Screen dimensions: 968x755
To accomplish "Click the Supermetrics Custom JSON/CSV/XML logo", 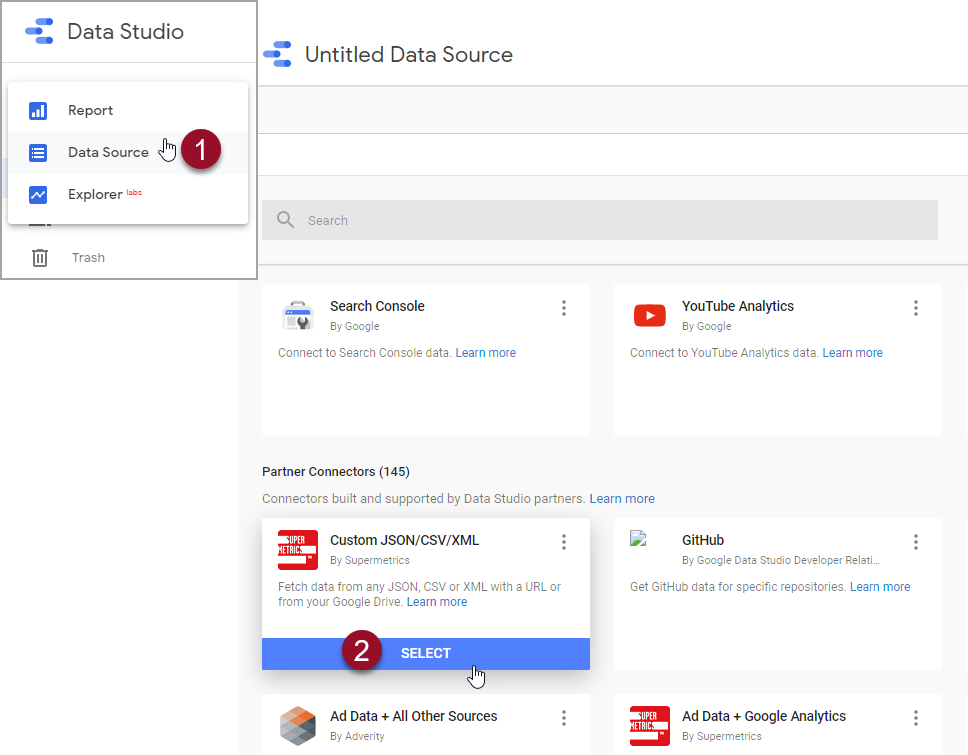I will (298, 550).
